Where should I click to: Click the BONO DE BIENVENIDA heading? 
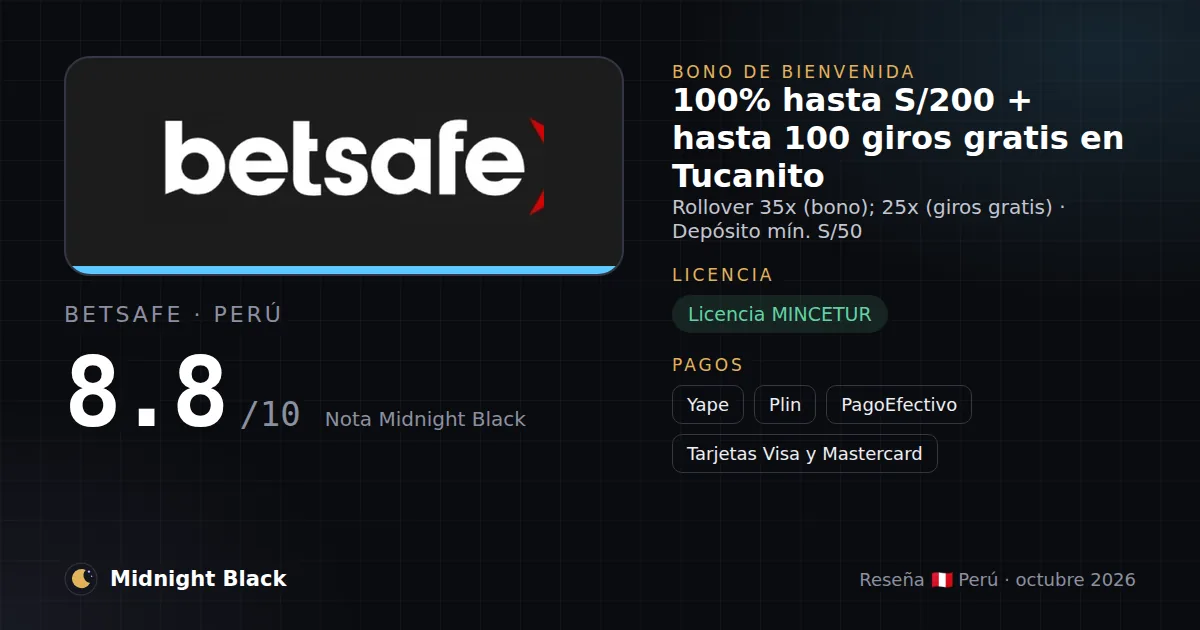click(x=794, y=72)
